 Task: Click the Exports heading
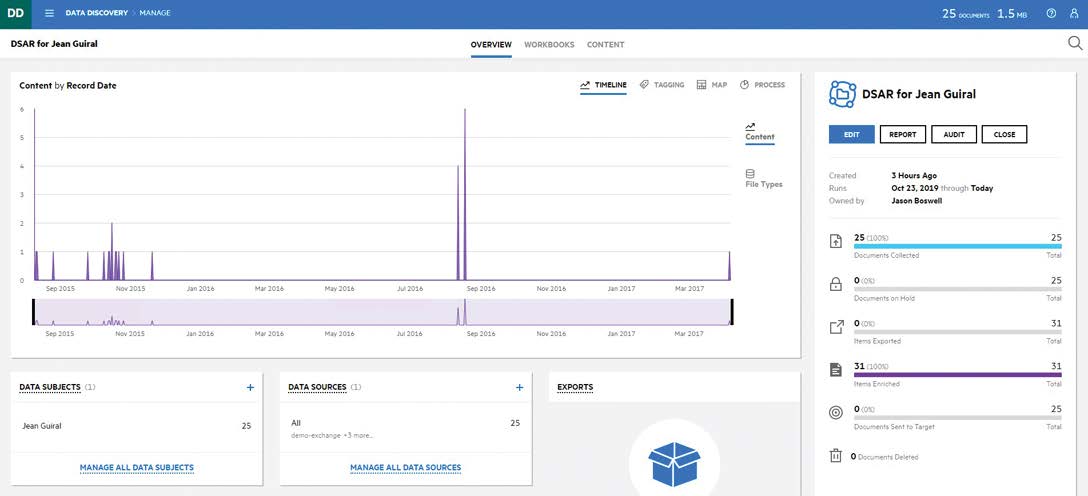coord(575,387)
